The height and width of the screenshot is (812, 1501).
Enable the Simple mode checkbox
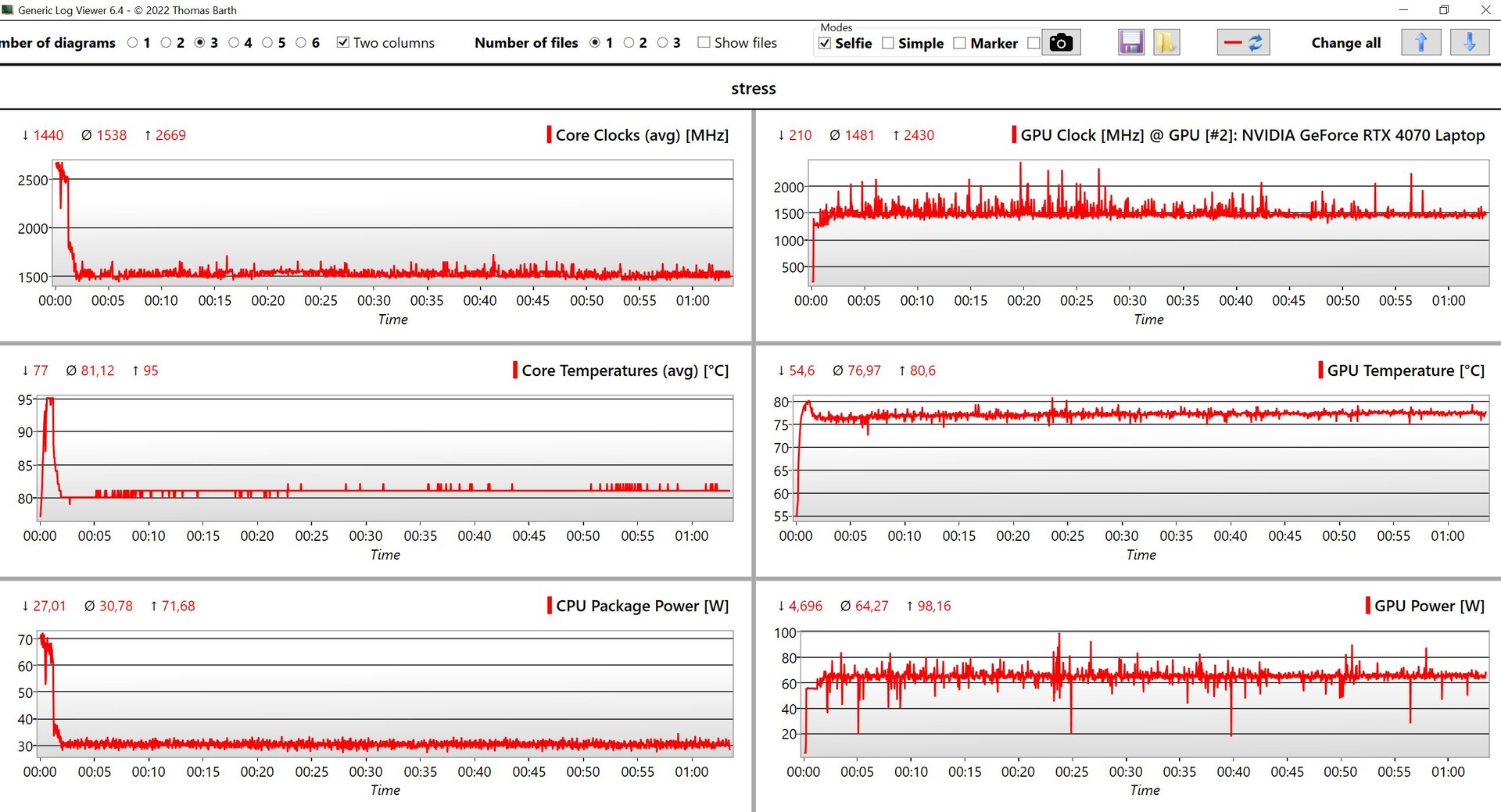pyautogui.click(x=888, y=44)
